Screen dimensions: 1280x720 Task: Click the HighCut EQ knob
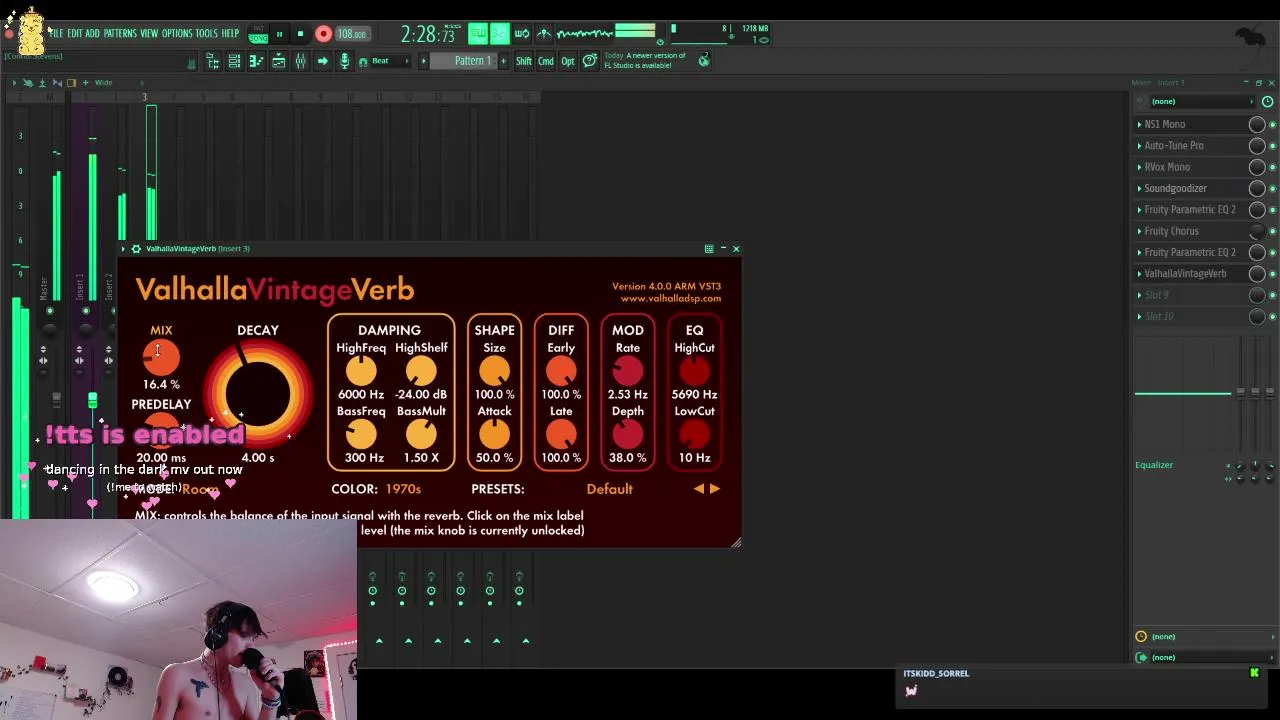click(694, 371)
